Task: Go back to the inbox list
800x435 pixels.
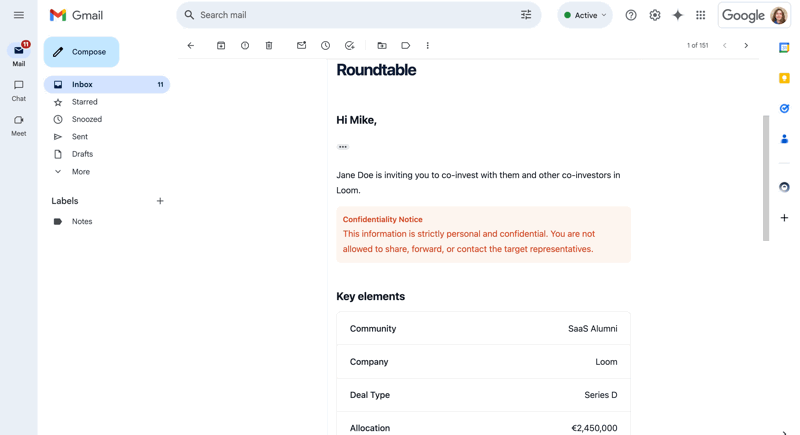Action: (191, 45)
